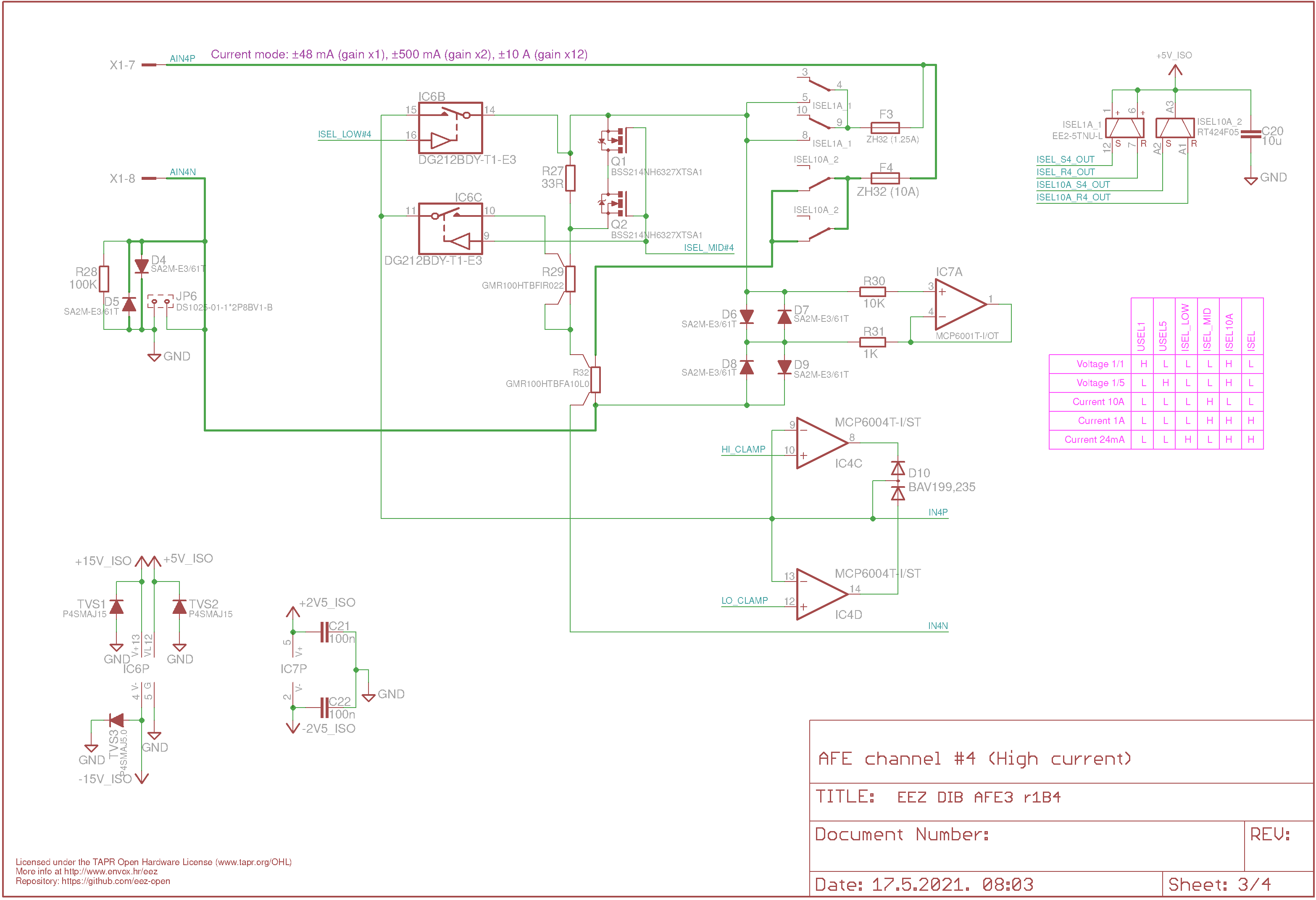The image size is (1316, 900).
Task: Select resistor R30 10K
Action: tap(873, 292)
